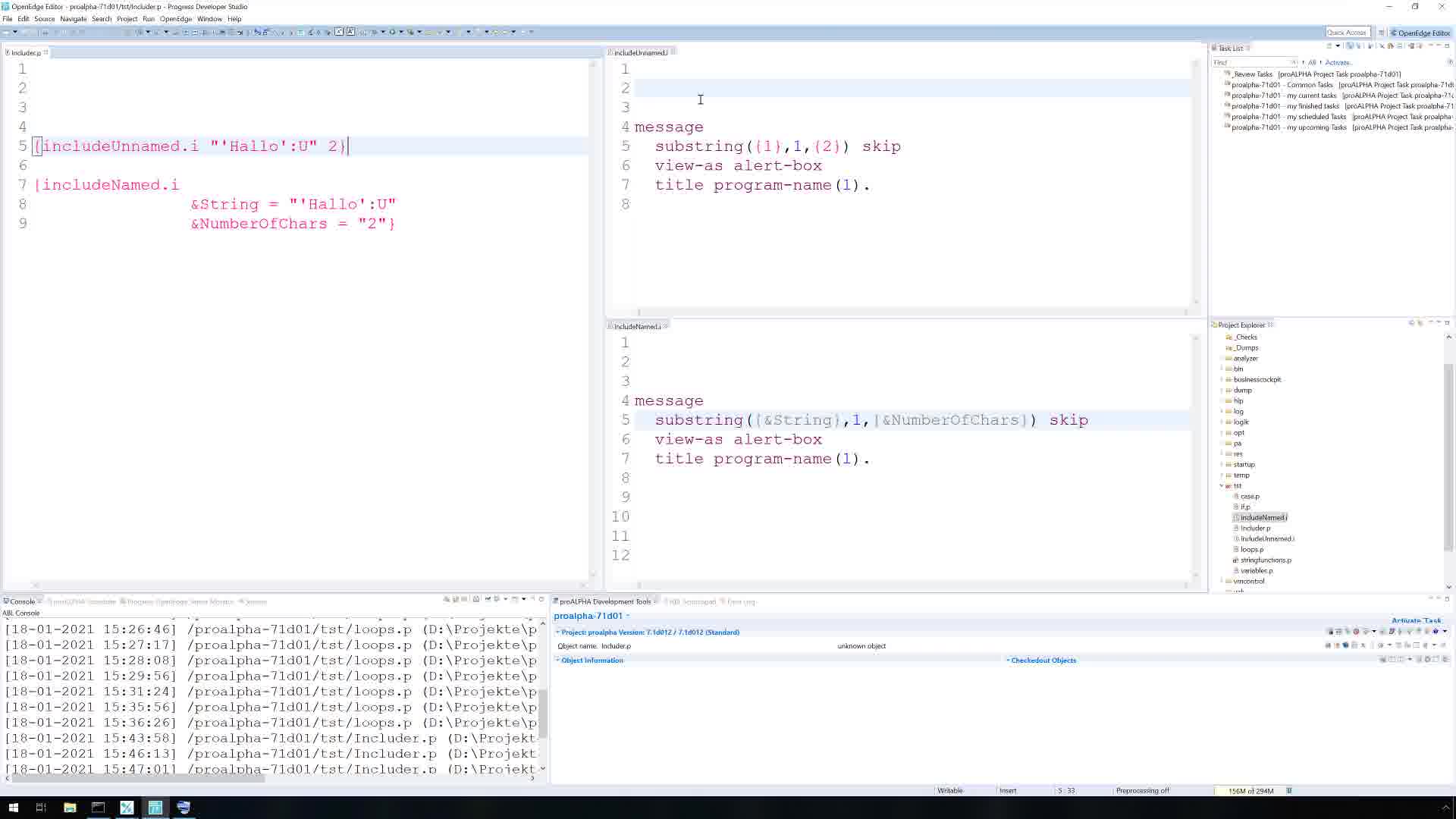
Task: Click the Console horizontal scrollbar
Action: click(x=136, y=777)
